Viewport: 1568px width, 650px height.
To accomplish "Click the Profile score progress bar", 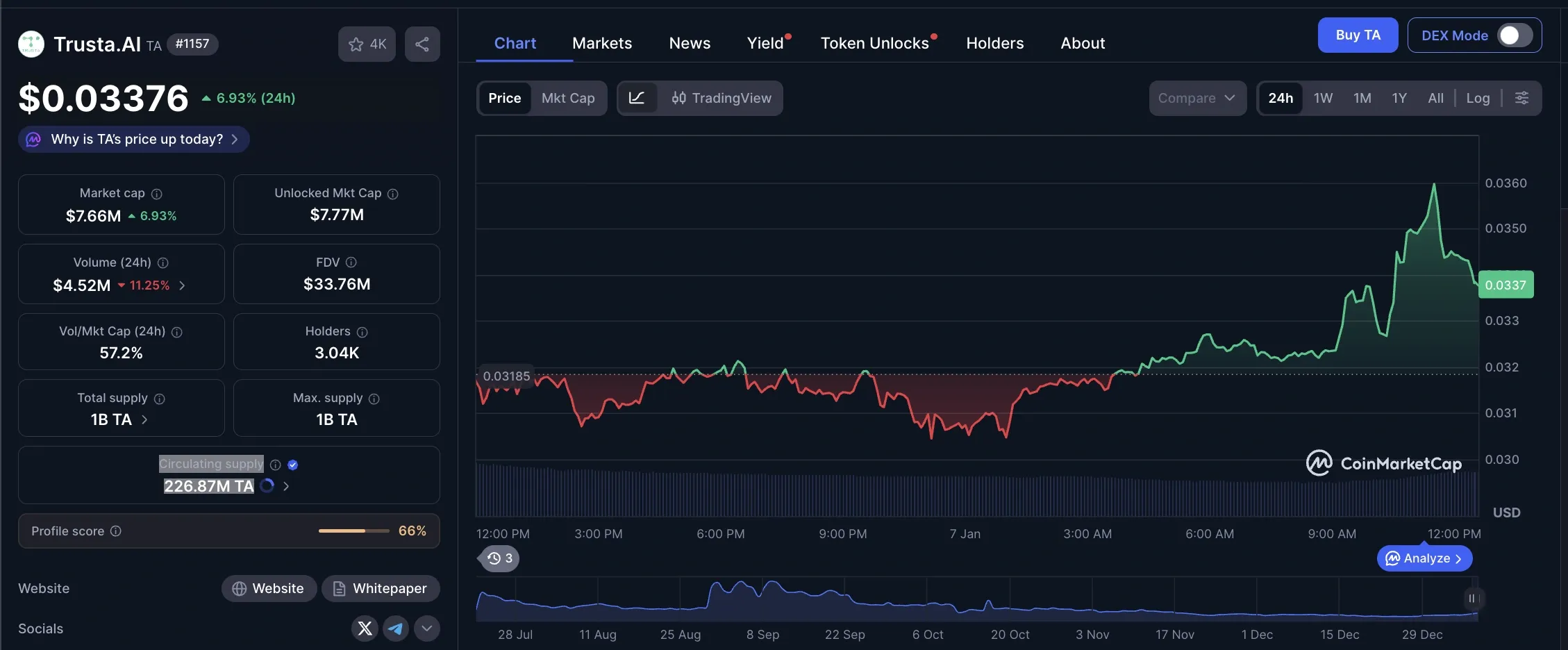I will 353,531.
